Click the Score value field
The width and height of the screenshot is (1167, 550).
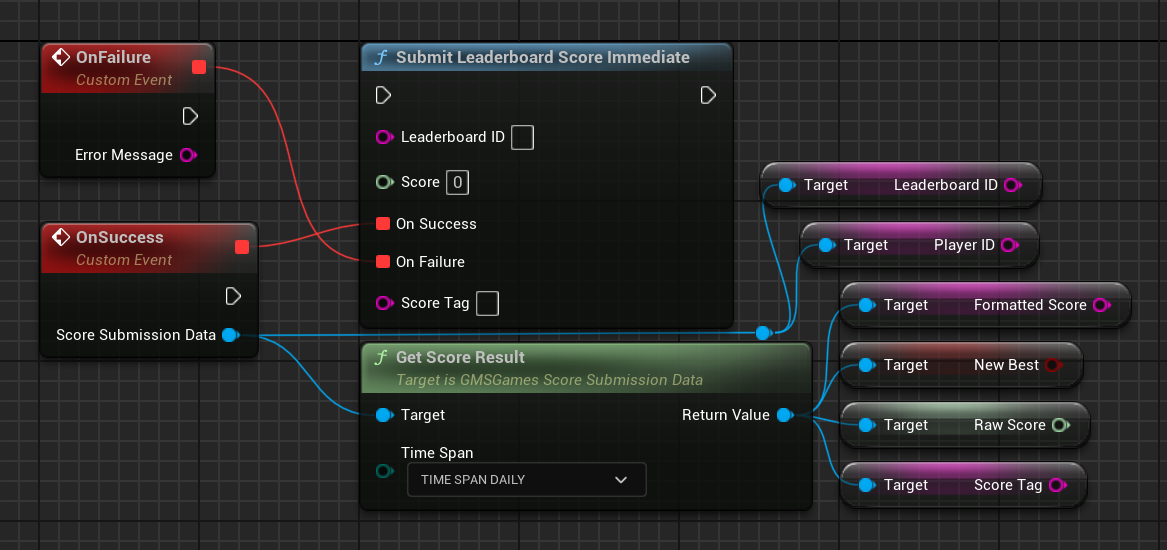(x=457, y=182)
